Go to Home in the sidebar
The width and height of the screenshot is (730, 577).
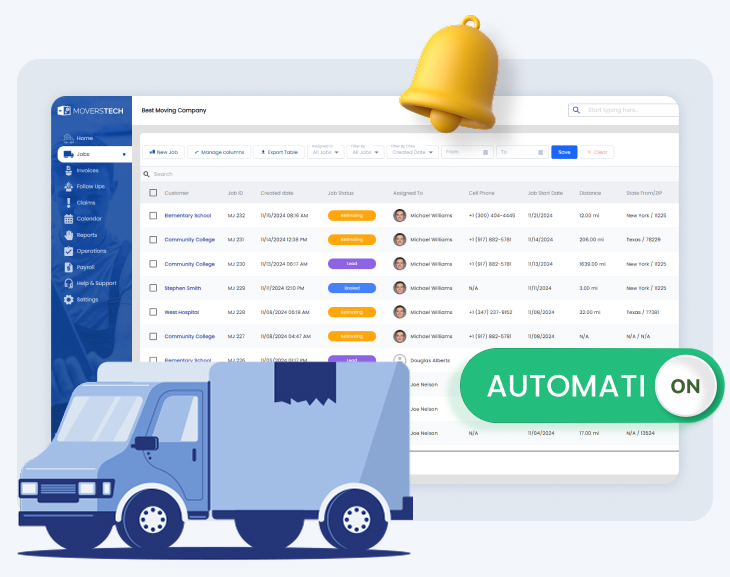tap(84, 138)
